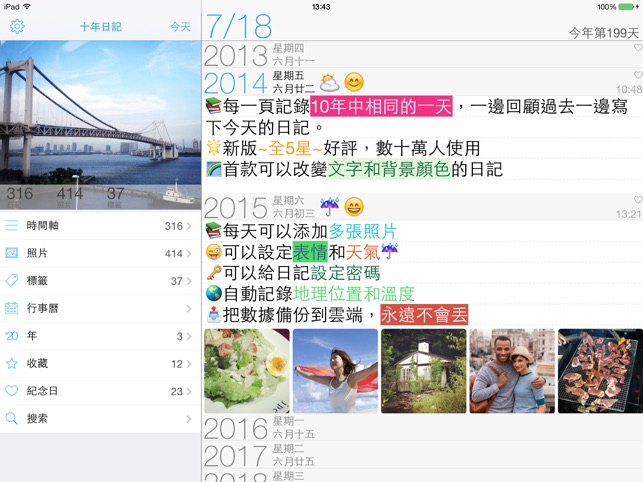Expand chevron beside 標籤 37

click(x=189, y=281)
